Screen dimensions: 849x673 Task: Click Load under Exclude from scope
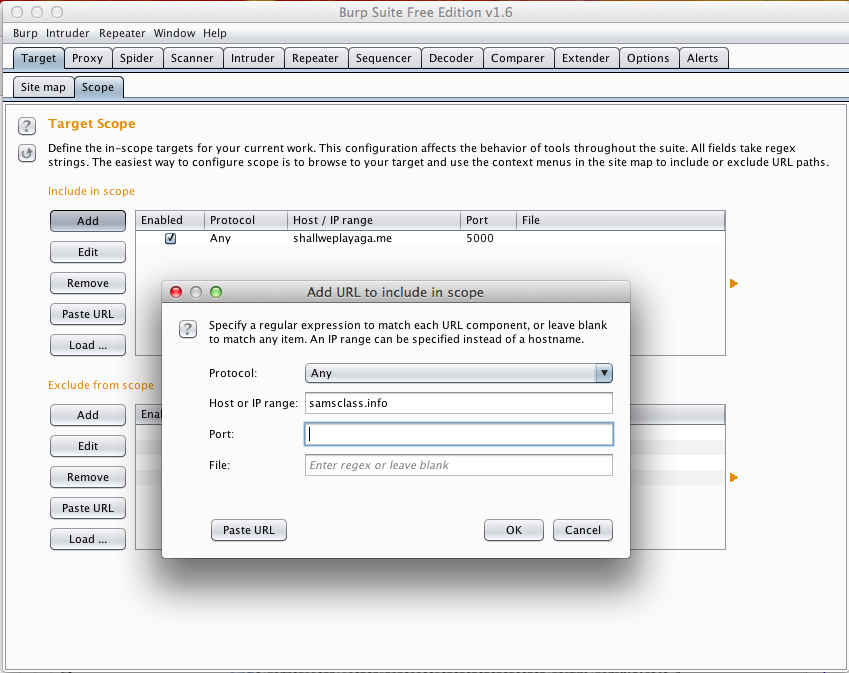(88, 539)
